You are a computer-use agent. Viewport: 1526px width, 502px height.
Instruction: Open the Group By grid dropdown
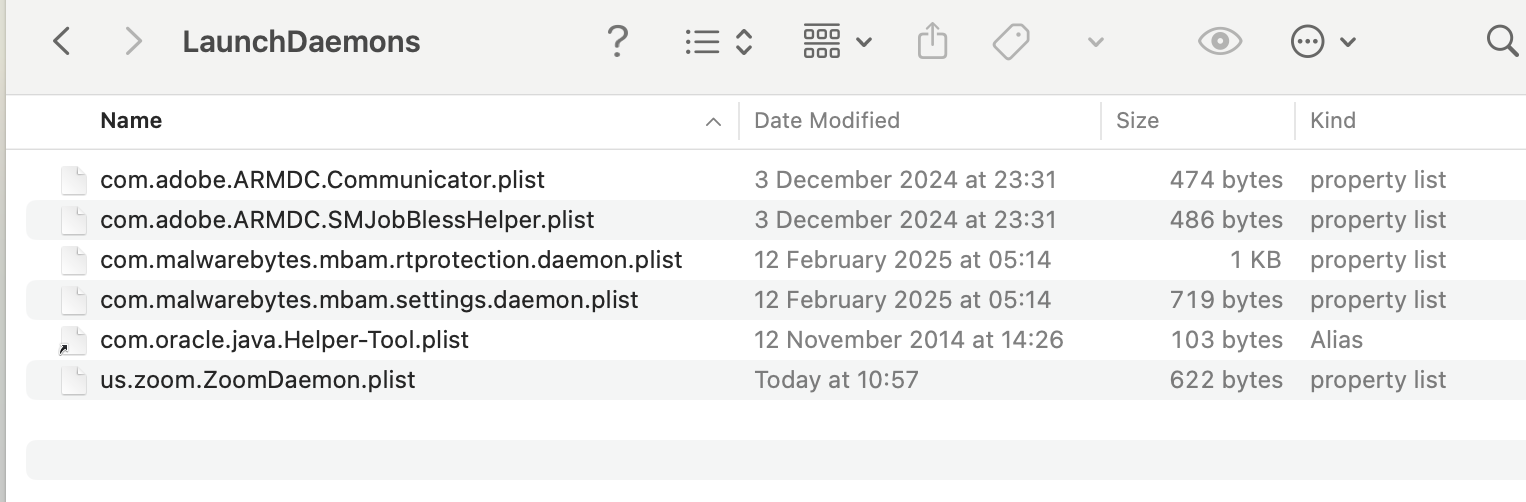coord(837,42)
